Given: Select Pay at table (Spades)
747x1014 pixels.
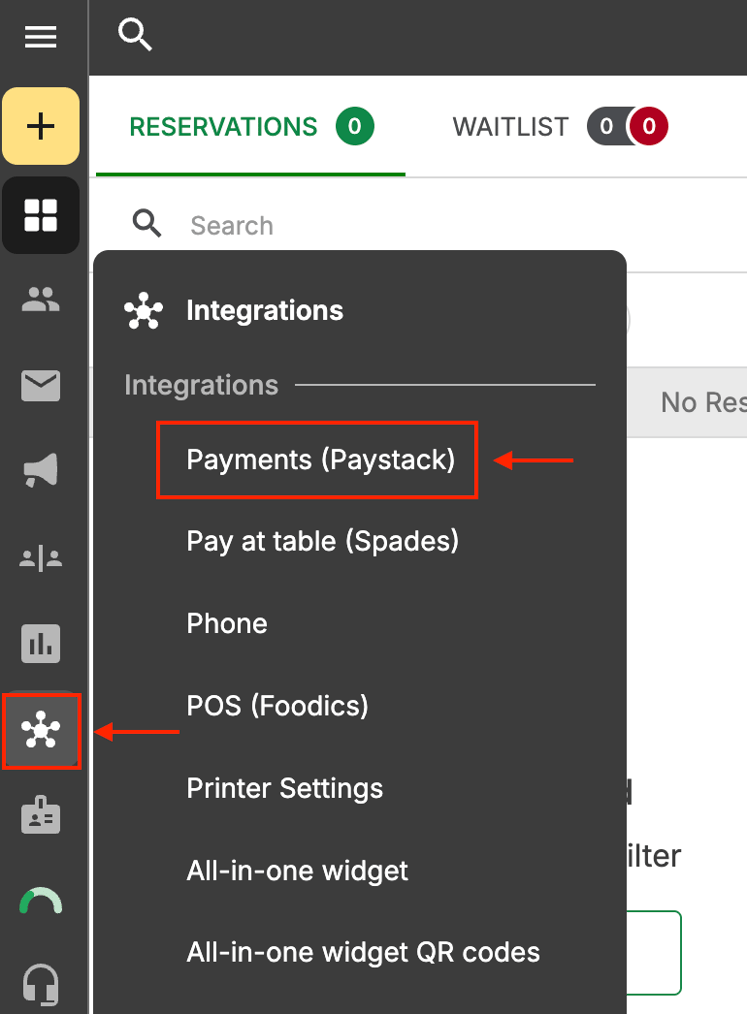Looking at the screenshot, I should click(x=322, y=541).
